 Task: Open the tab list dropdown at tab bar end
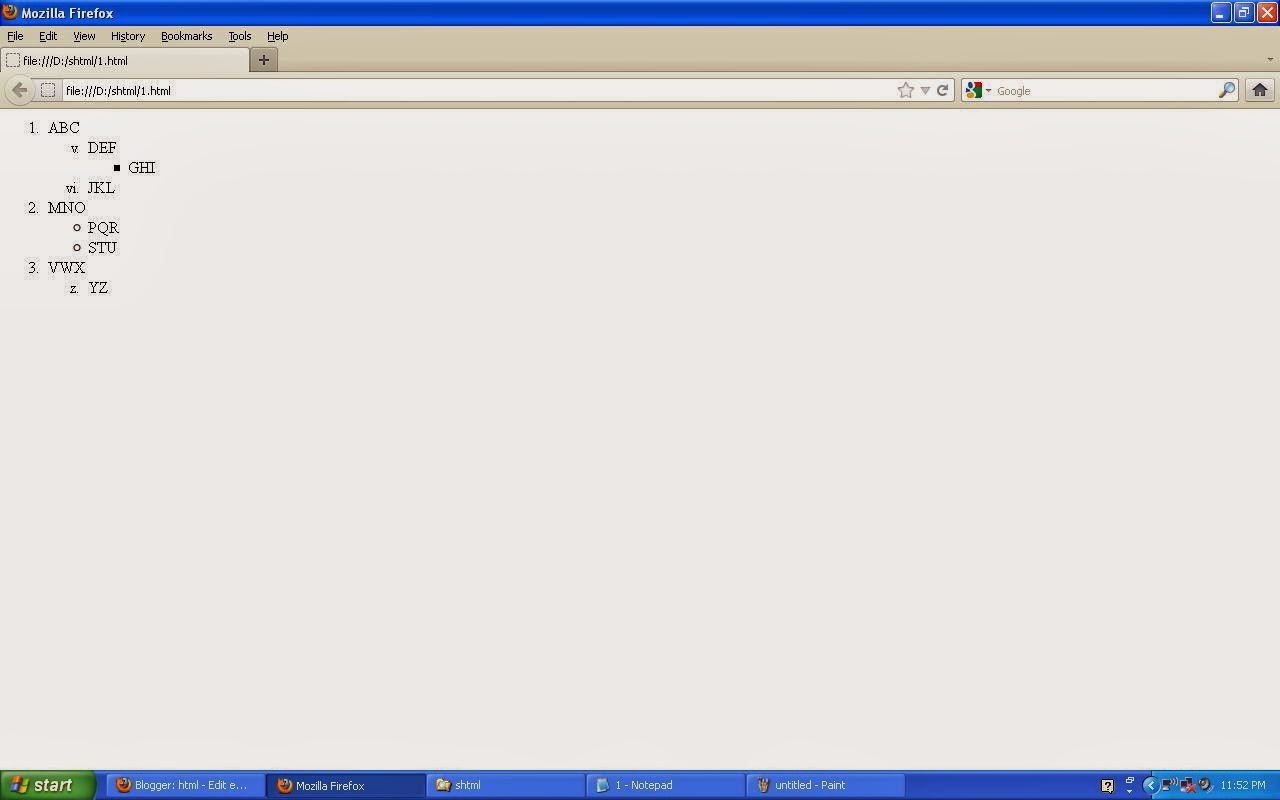coord(1270,60)
